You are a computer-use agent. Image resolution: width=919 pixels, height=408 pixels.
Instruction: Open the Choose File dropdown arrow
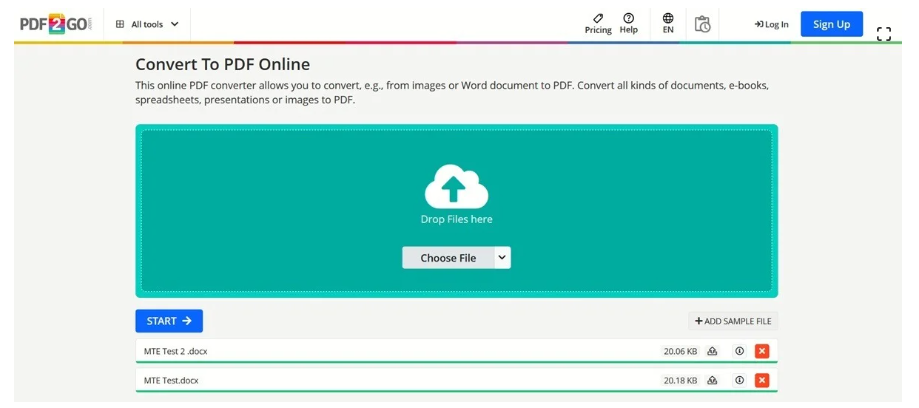(x=502, y=258)
